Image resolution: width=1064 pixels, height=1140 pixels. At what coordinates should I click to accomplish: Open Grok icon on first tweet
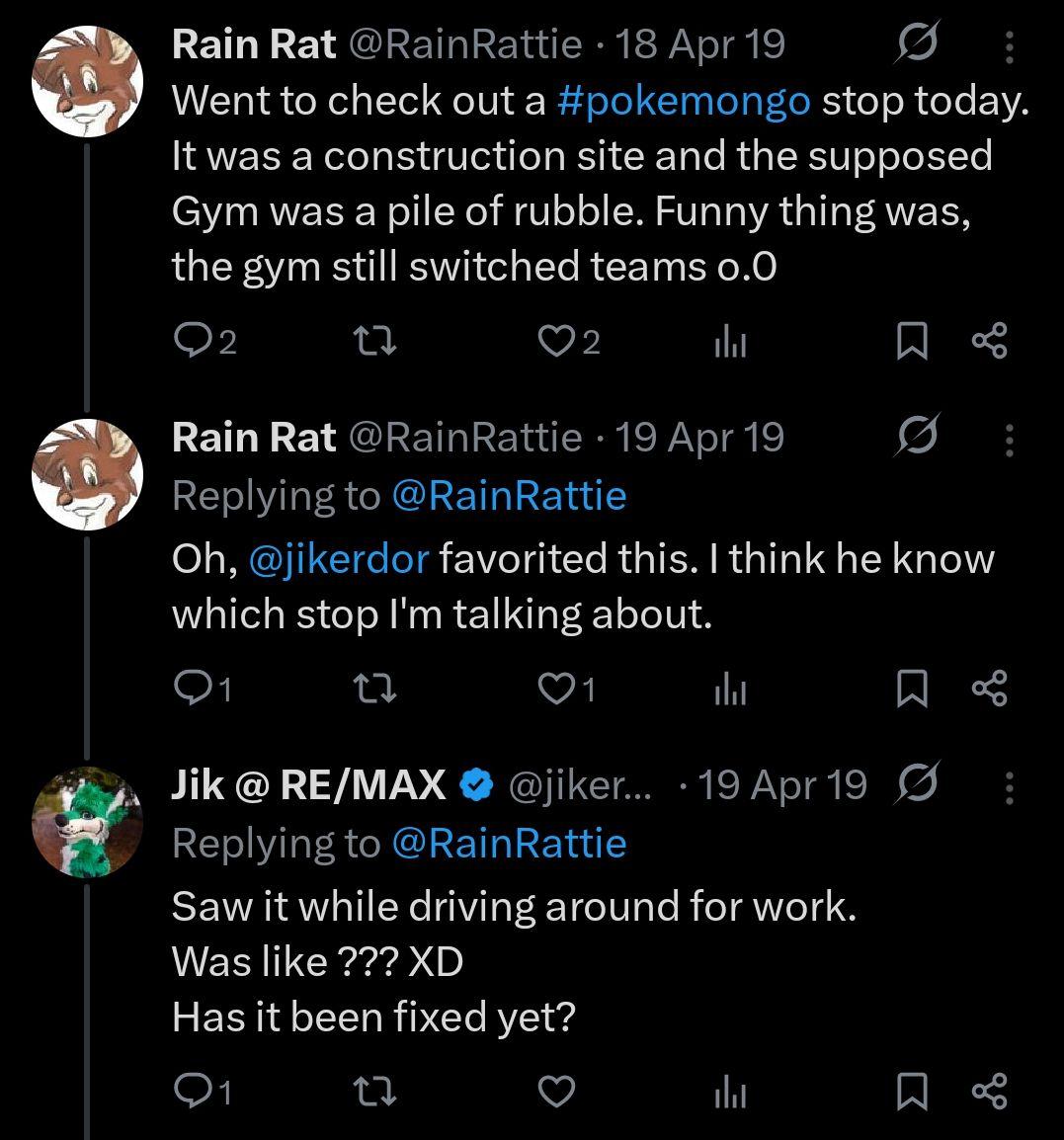[916, 44]
